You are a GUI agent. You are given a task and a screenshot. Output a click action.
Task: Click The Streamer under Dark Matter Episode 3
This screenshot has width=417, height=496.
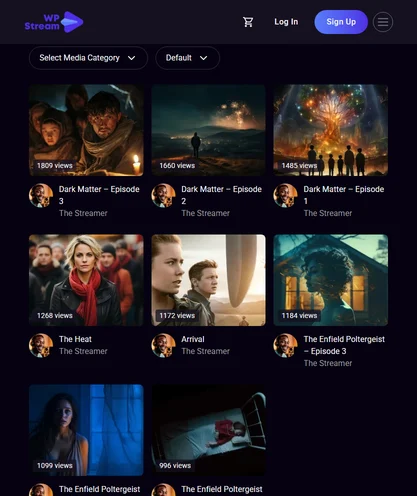coord(83,213)
